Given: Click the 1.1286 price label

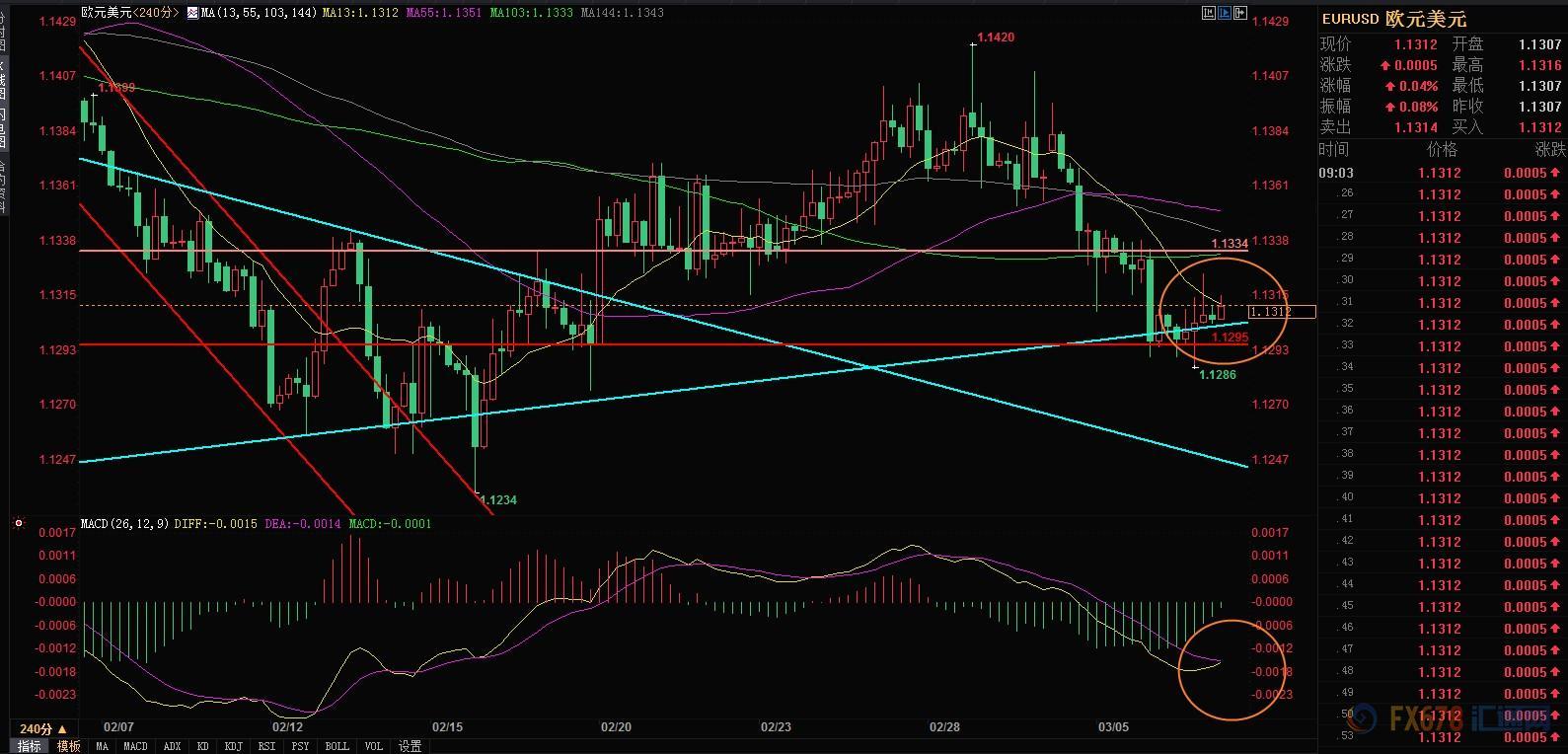Looking at the screenshot, I should point(1216,375).
